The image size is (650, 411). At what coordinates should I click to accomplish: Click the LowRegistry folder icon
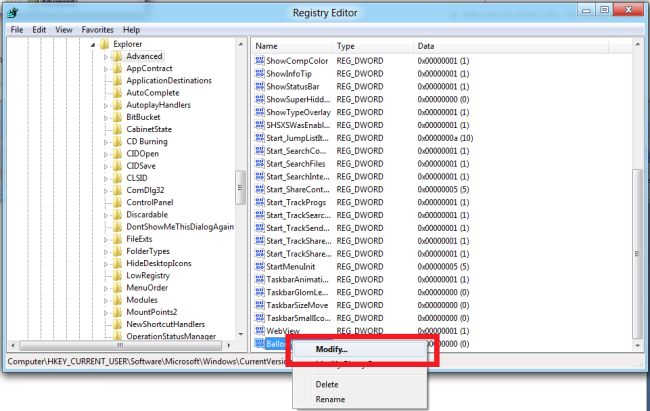tap(118, 275)
